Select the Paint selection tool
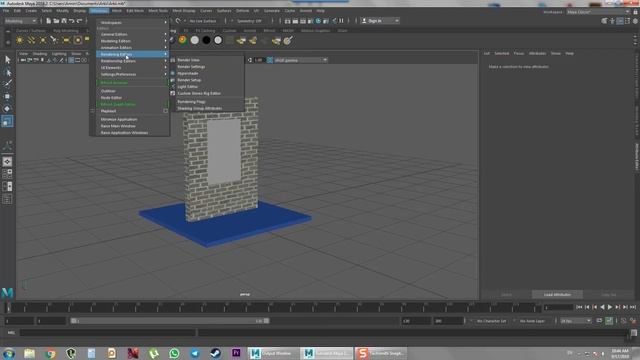640x360 pixels. pos(7,84)
